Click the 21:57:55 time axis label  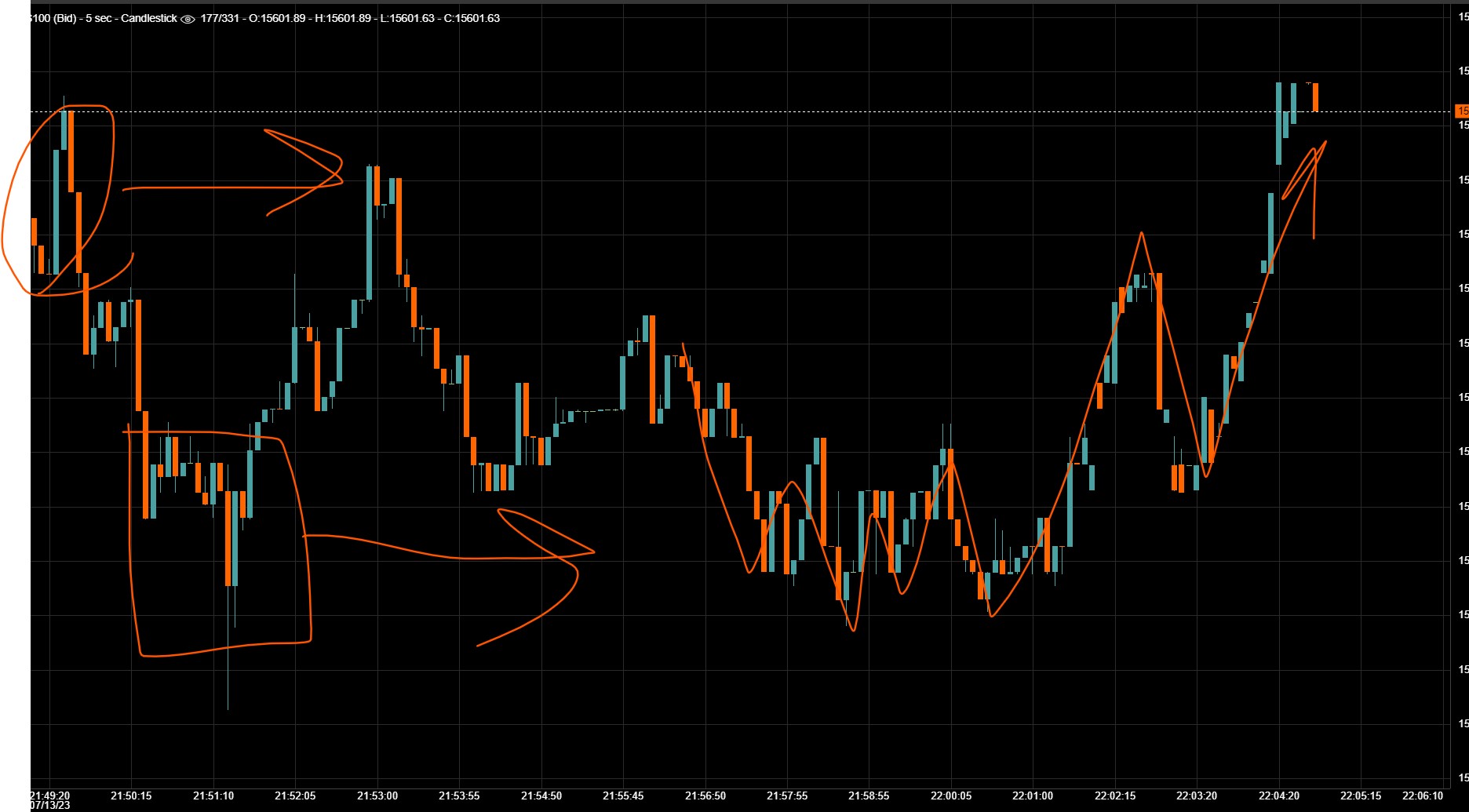coord(787,796)
